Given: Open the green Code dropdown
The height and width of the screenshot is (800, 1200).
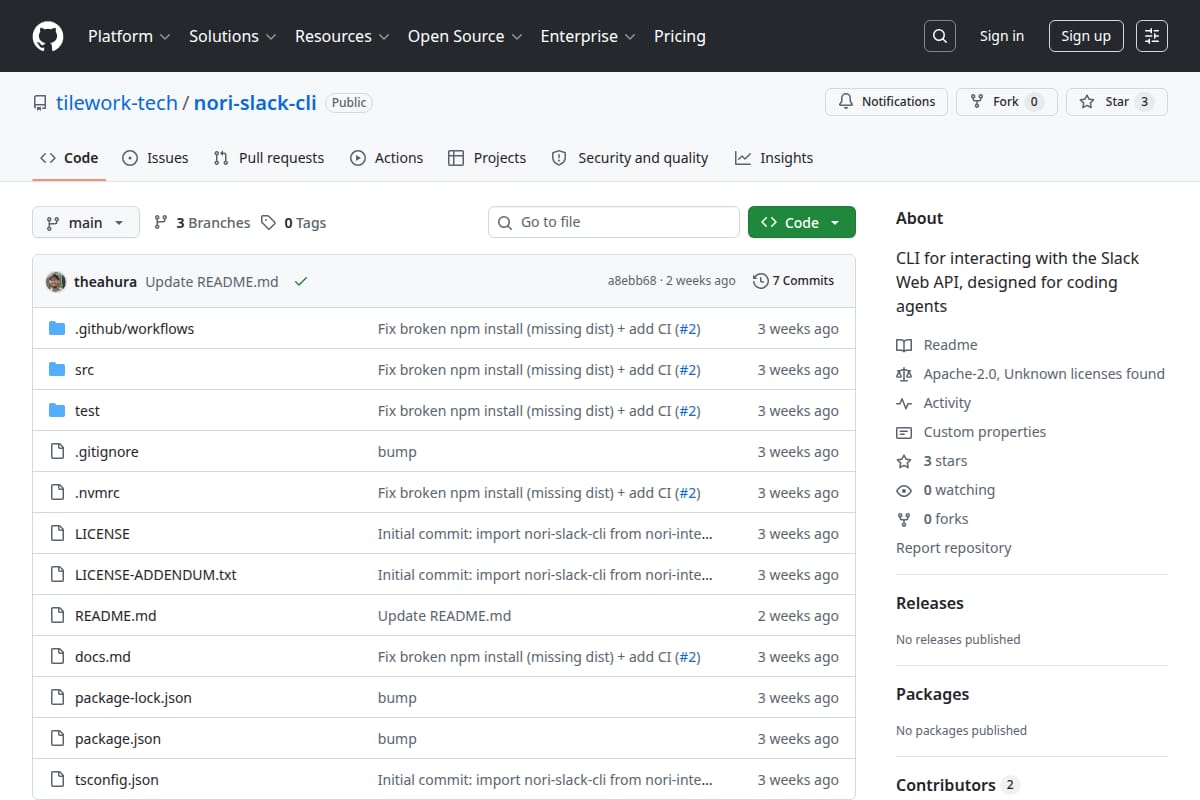Looking at the screenshot, I should click(801, 223).
